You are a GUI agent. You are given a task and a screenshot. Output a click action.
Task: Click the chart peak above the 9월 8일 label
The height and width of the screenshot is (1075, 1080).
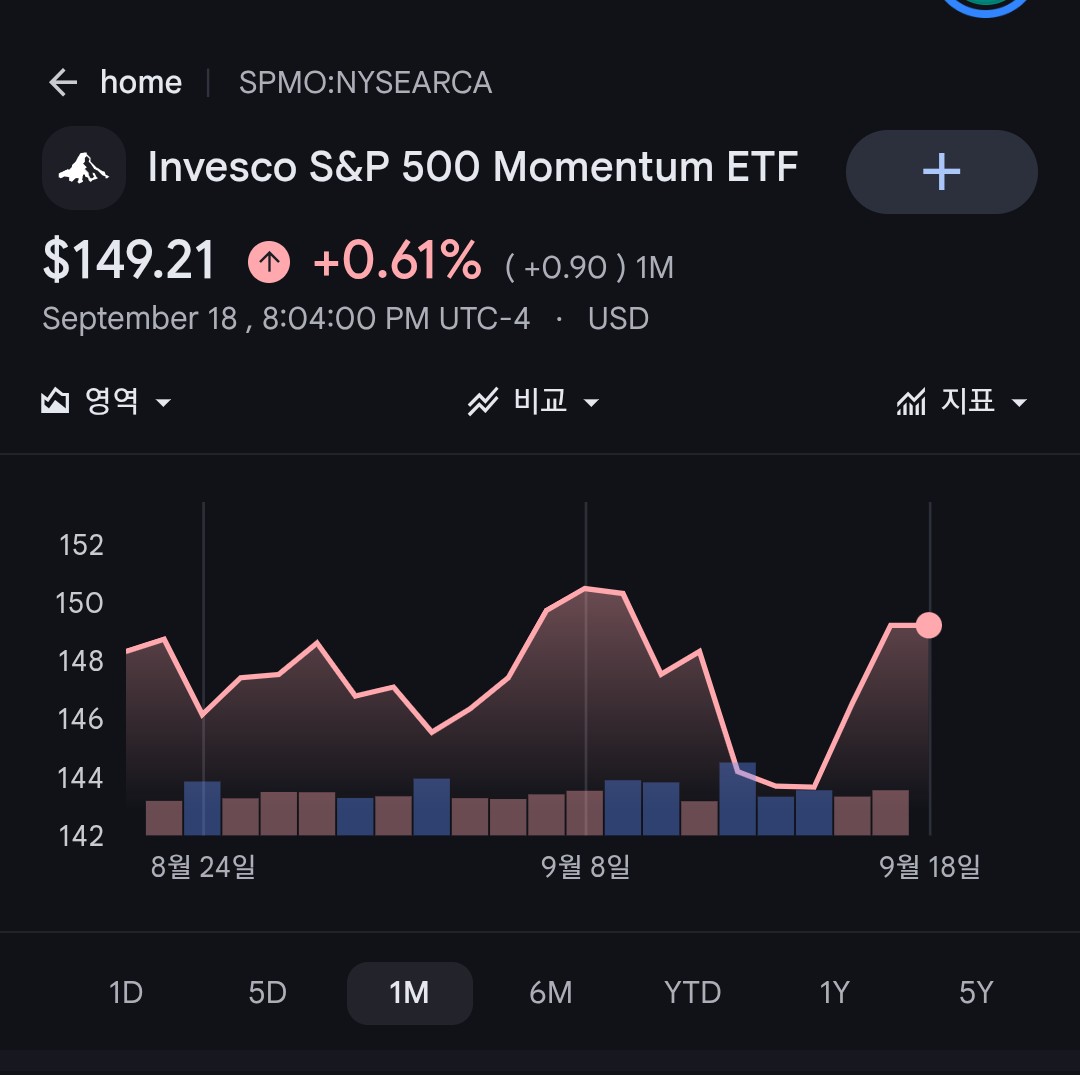pos(585,588)
